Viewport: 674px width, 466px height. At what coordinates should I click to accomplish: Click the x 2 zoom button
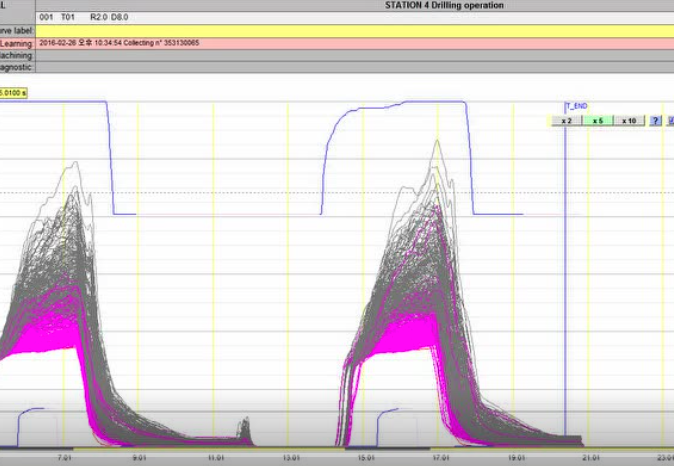[x=565, y=121]
